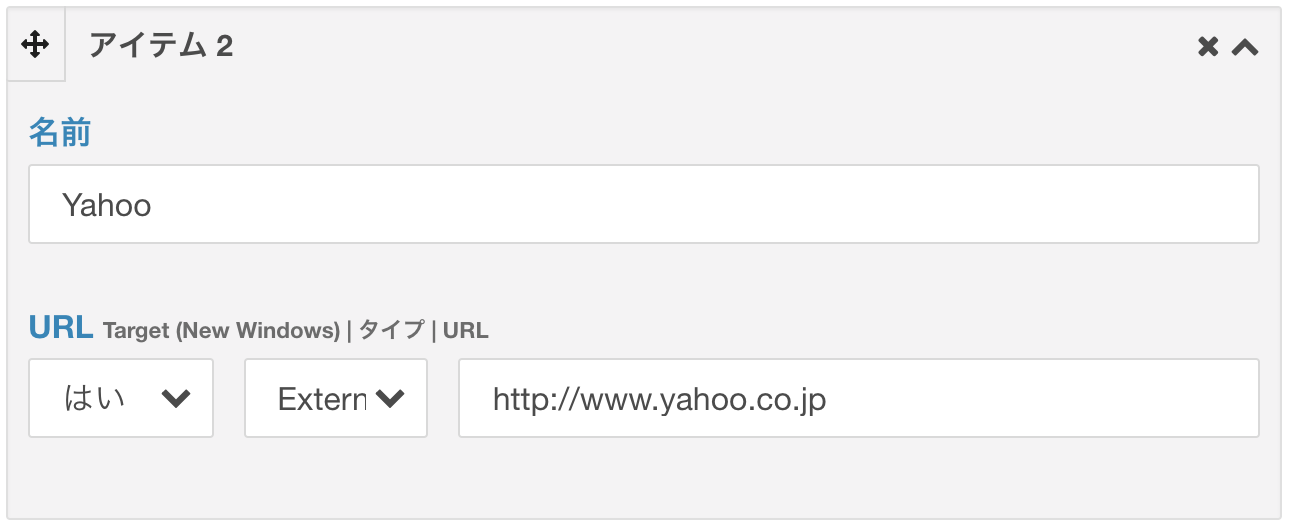Select the はい text in the target selector
This screenshot has height=530, width=1292.
[95, 399]
